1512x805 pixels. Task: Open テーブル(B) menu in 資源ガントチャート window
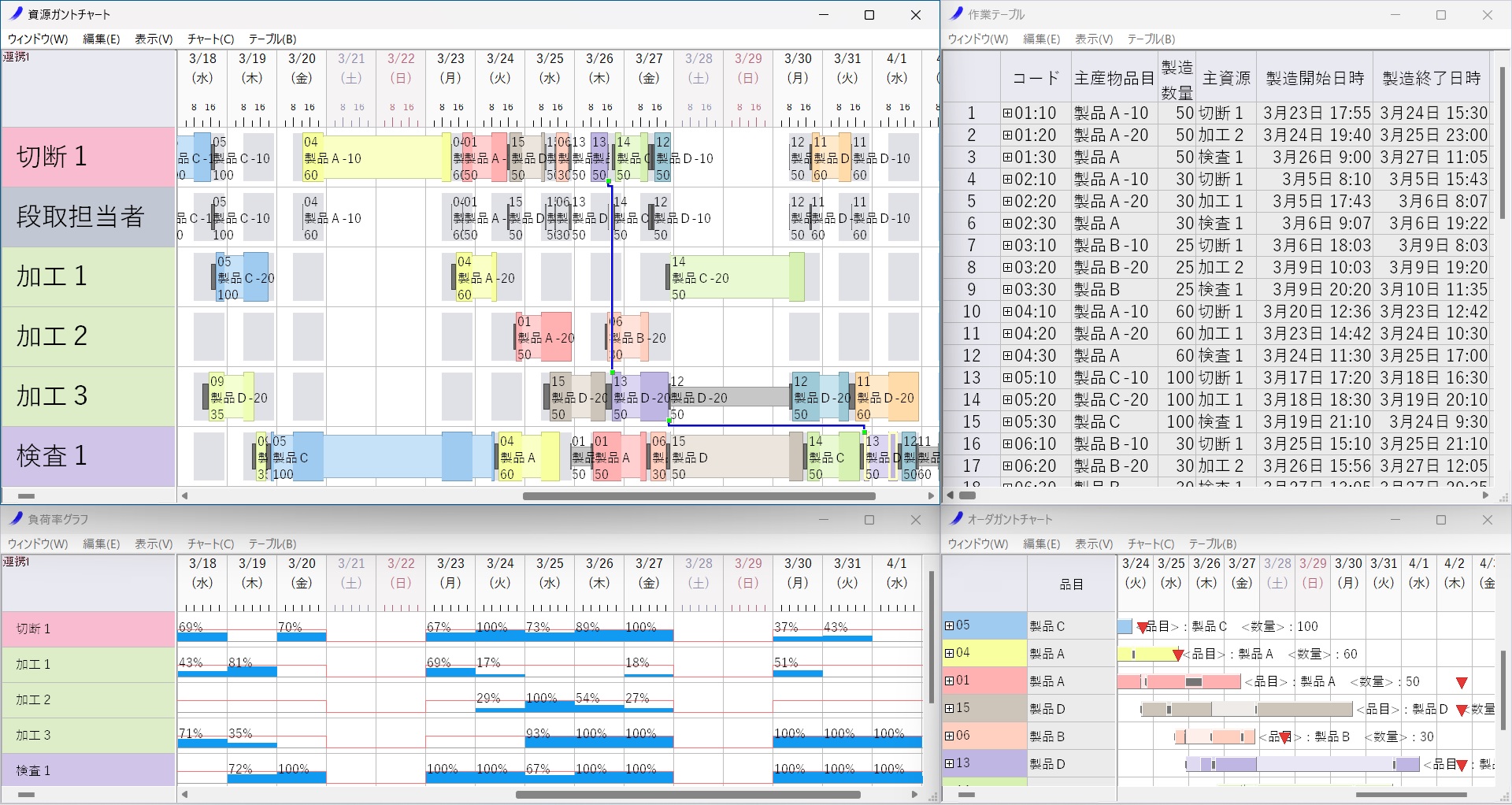272,39
